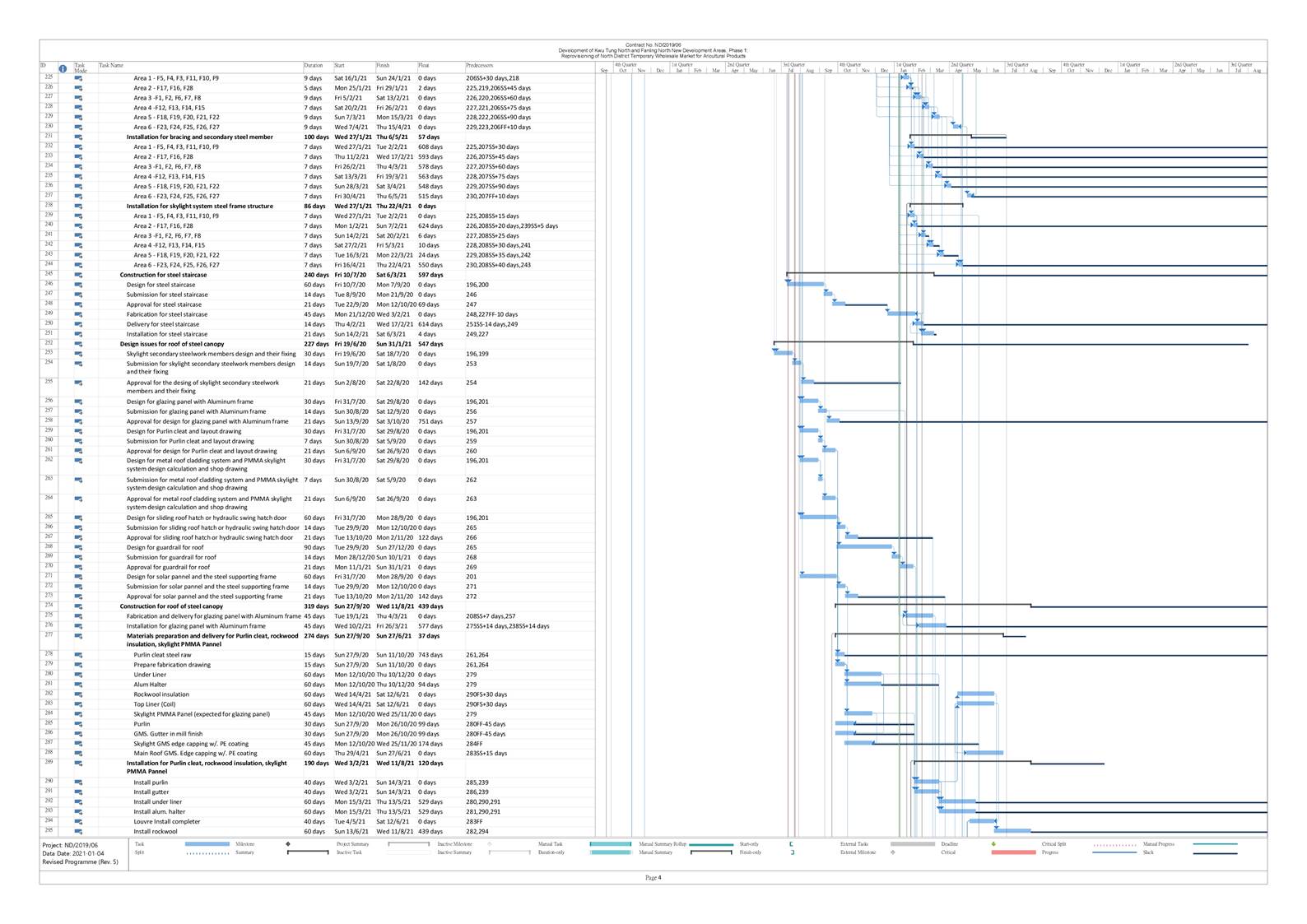Select the Install rockwool task row
Image resolution: width=1307 pixels, height=924 pixels.
[156, 831]
